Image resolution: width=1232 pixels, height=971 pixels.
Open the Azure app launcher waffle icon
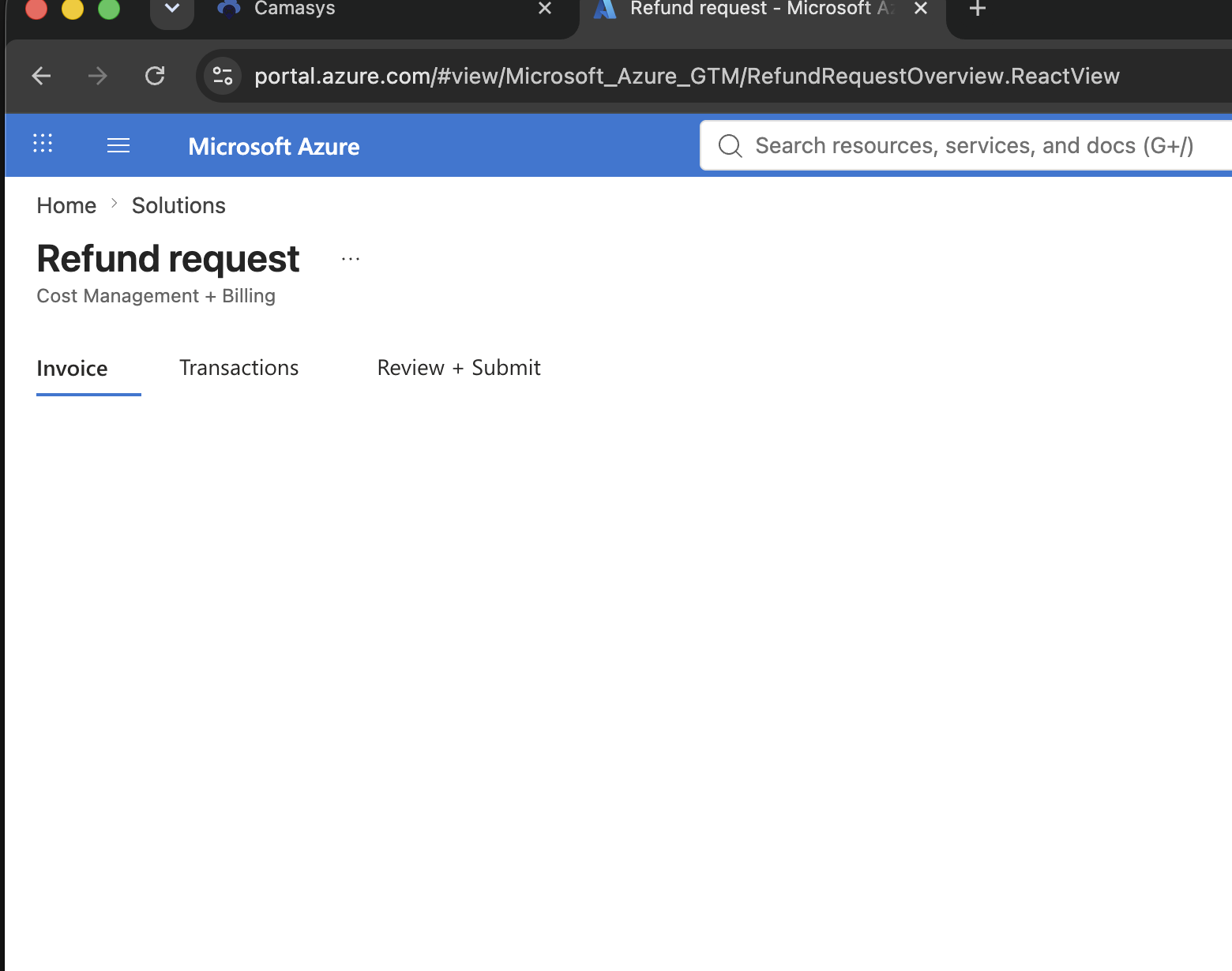[43, 144]
